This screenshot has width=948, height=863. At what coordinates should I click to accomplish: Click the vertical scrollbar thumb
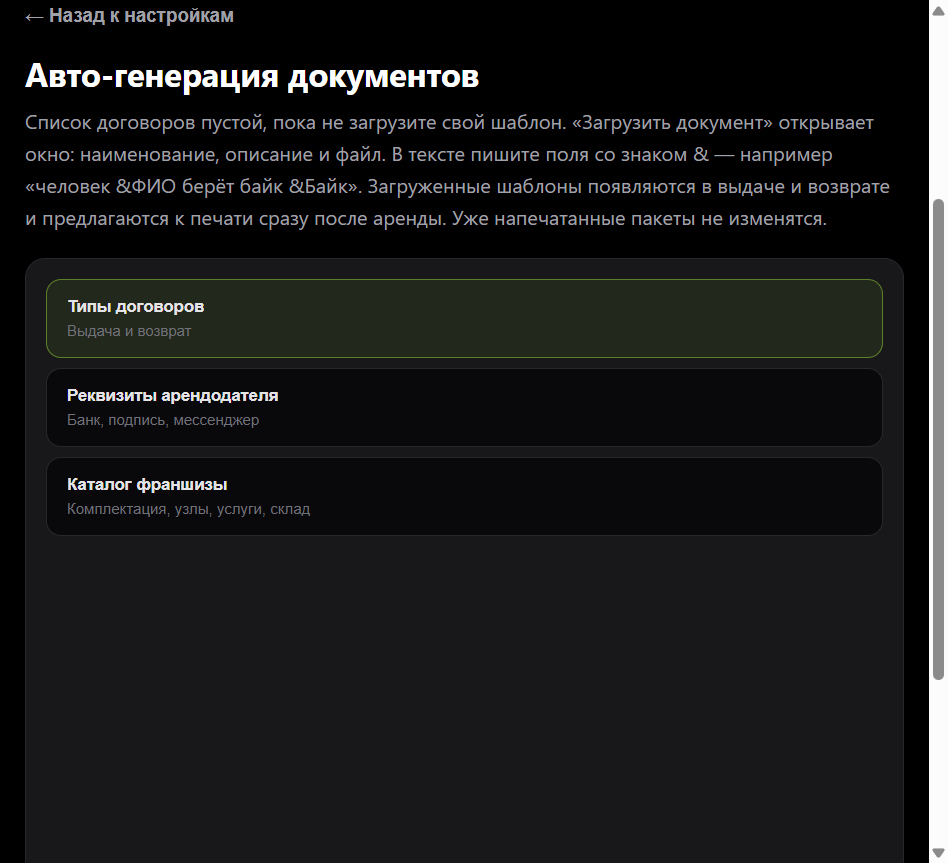pyautogui.click(x=938, y=440)
